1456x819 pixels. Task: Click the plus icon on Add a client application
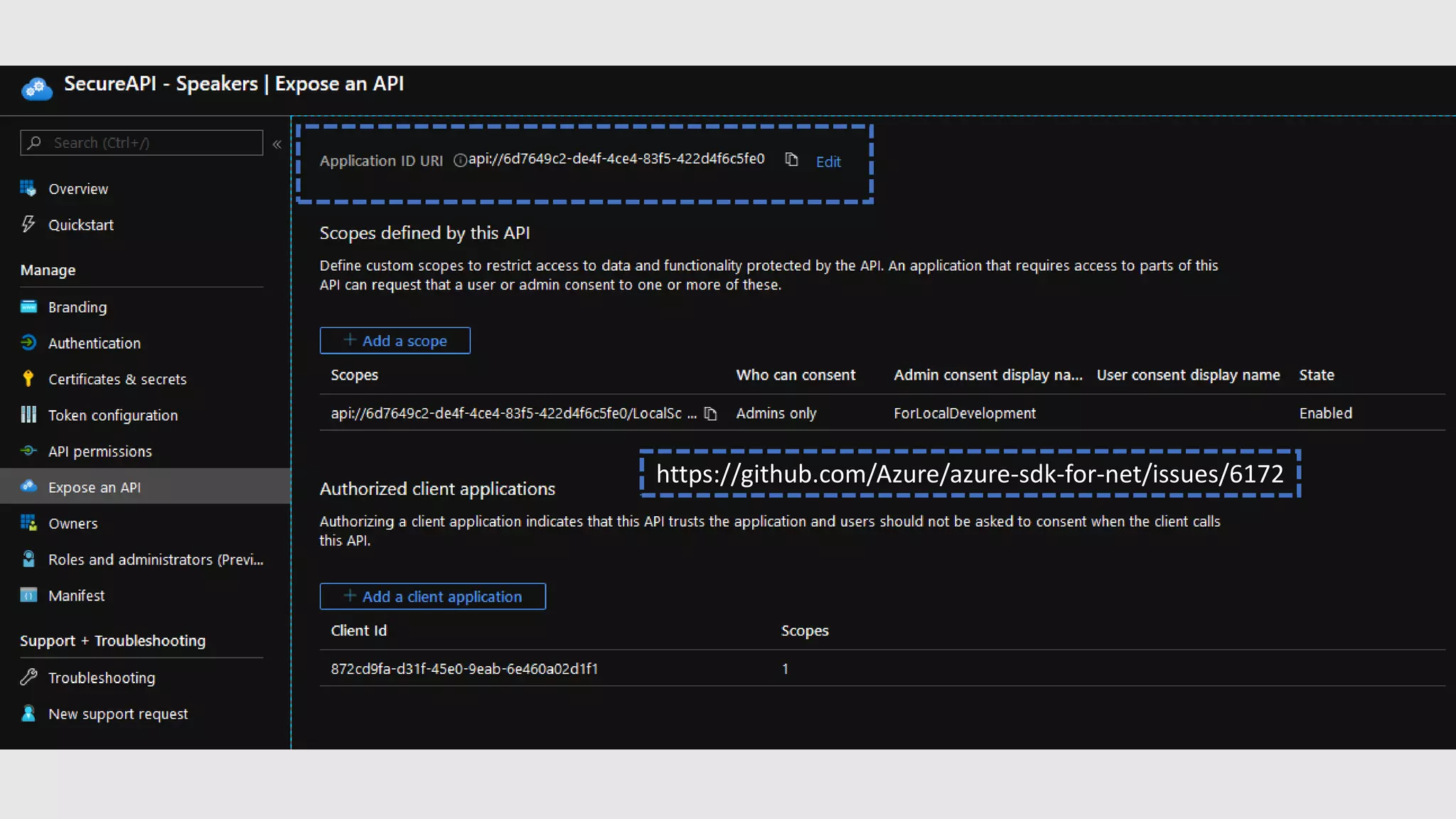coord(350,596)
